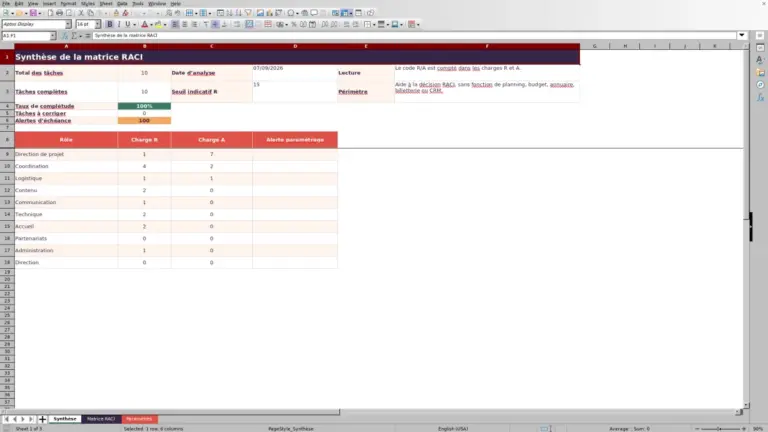Image resolution: width=768 pixels, height=432 pixels.
Task: Open the Name Box dropdown arrow
Action: tap(53, 36)
